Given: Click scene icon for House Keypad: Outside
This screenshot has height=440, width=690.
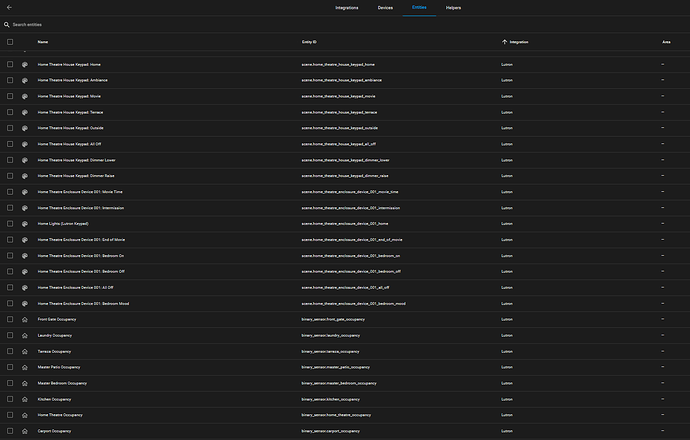Looking at the screenshot, I should tap(25, 128).
